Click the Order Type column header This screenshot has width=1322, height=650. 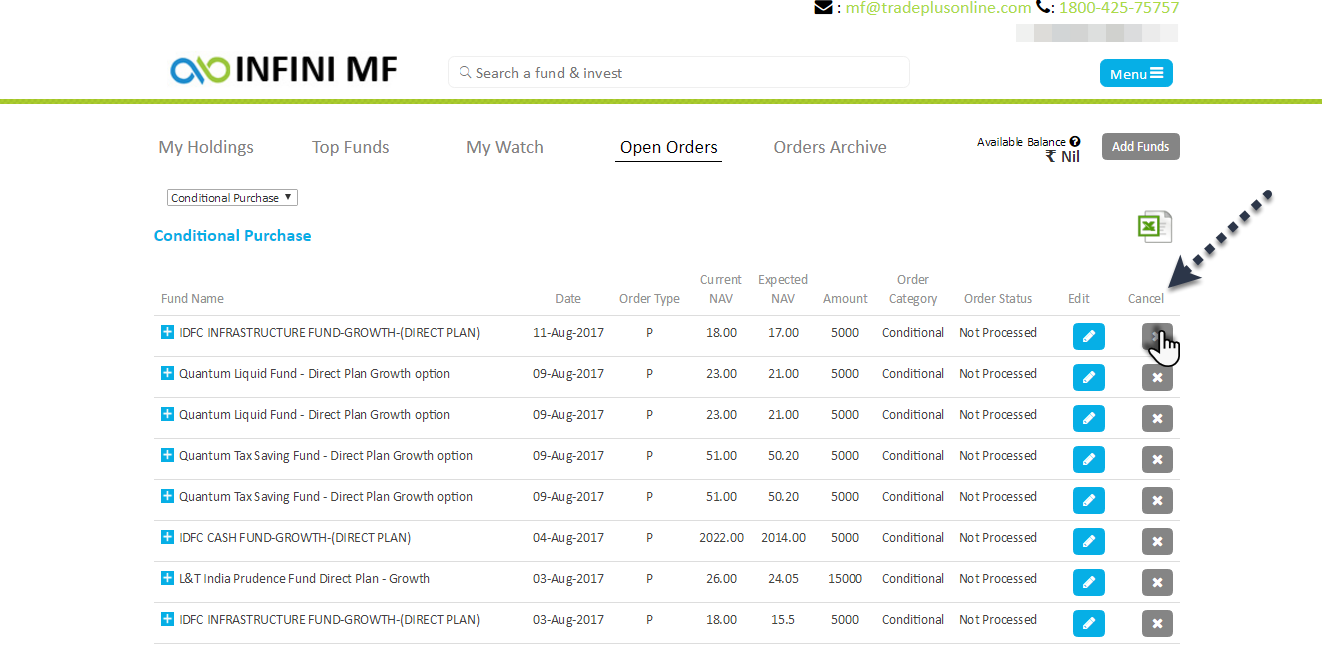pos(649,299)
